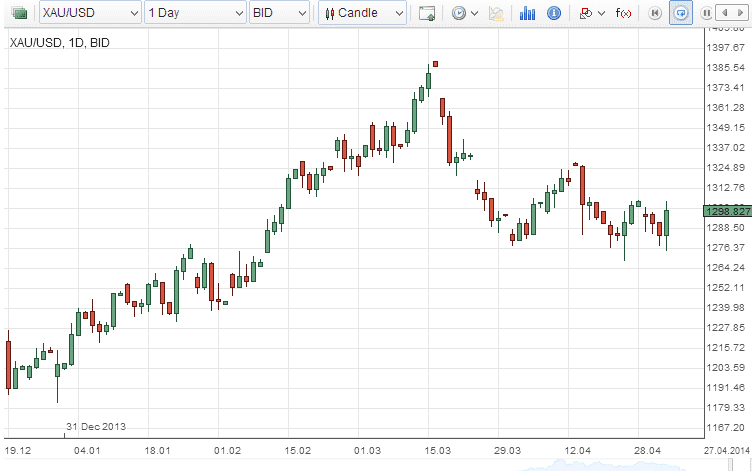Click the 1227.85 price axis label
752x471 pixels.
click(726, 327)
